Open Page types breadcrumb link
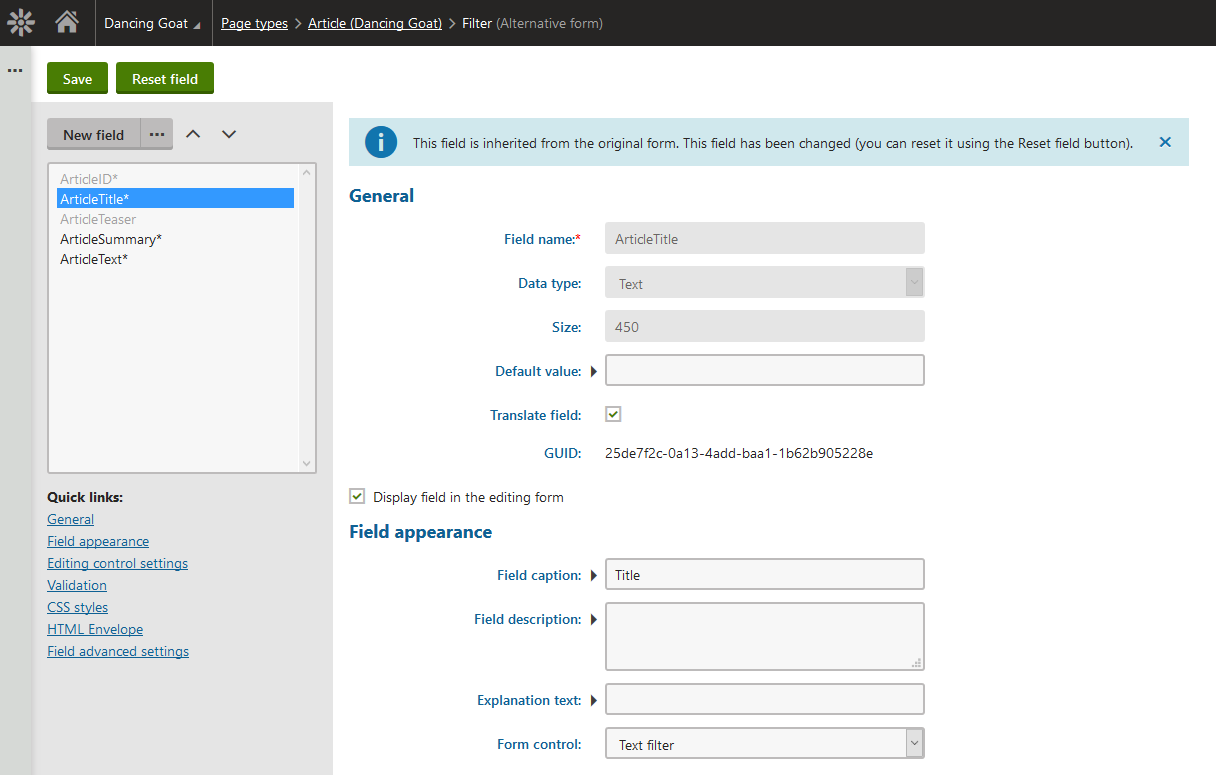Viewport: 1216px width, 775px height. pos(254,23)
